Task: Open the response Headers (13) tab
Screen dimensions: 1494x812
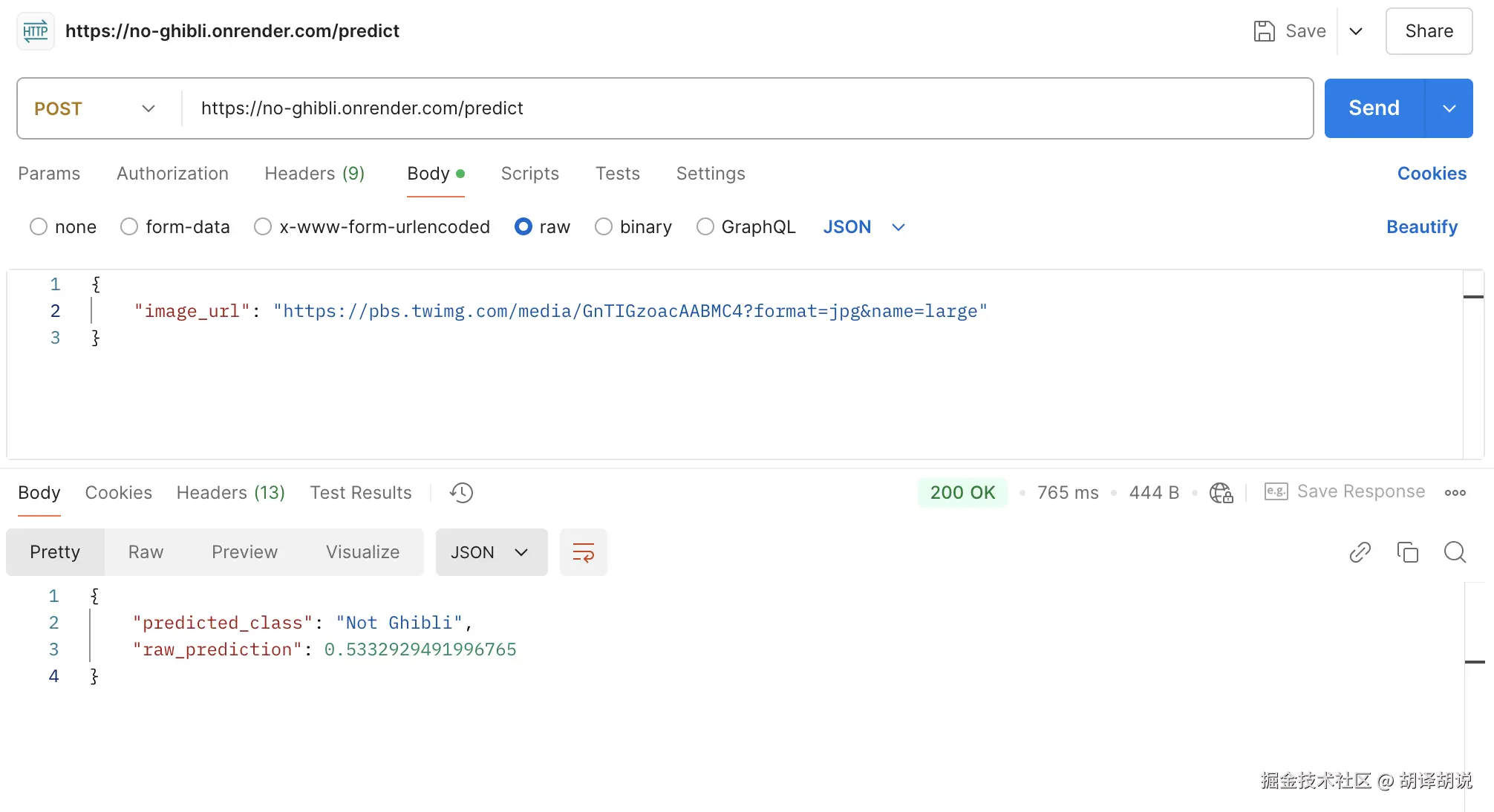Action: coord(230,493)
